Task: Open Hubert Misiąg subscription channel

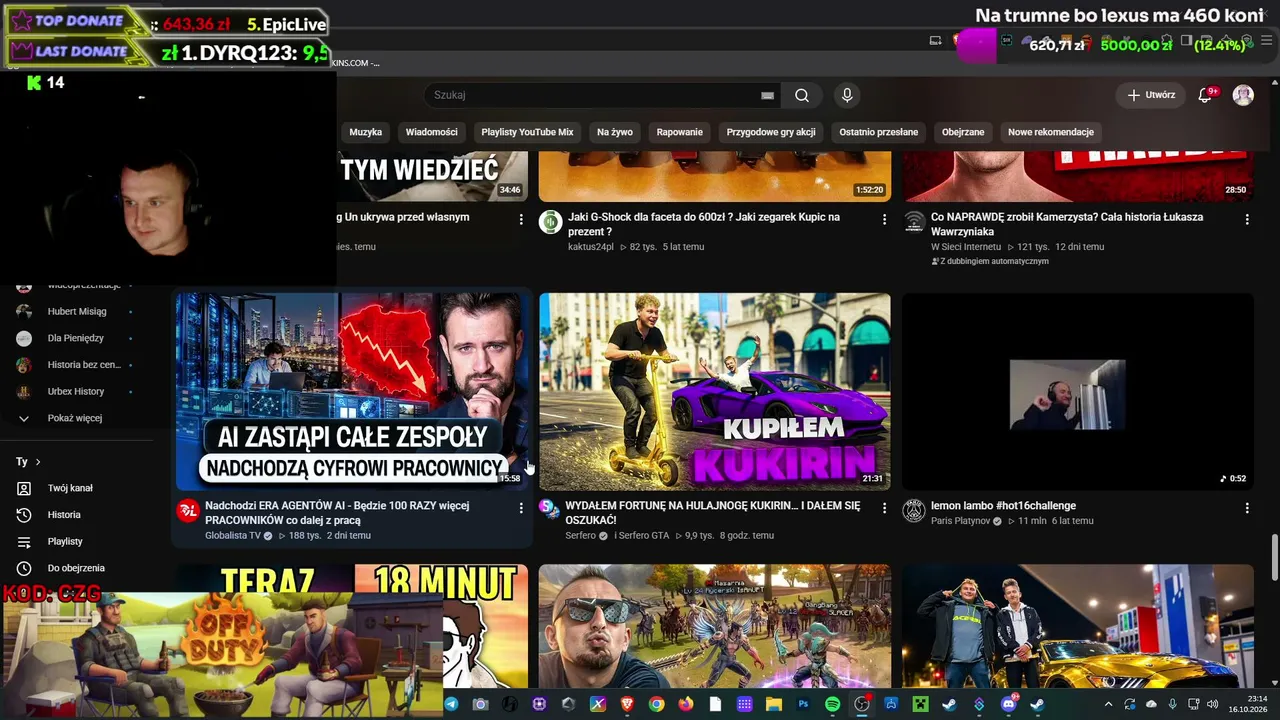Action: pos(77,311)
